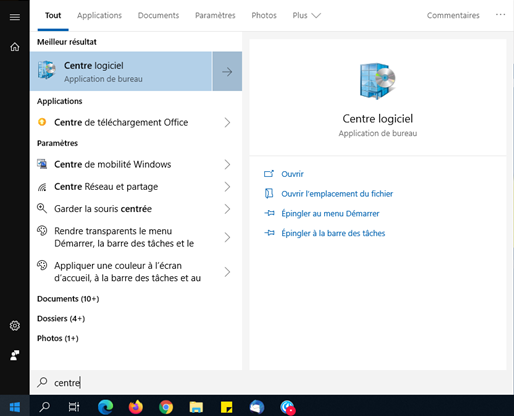Expand the Centre logiciel result arrow
Viewport: 514px width, 416px height.
point(227,71)
